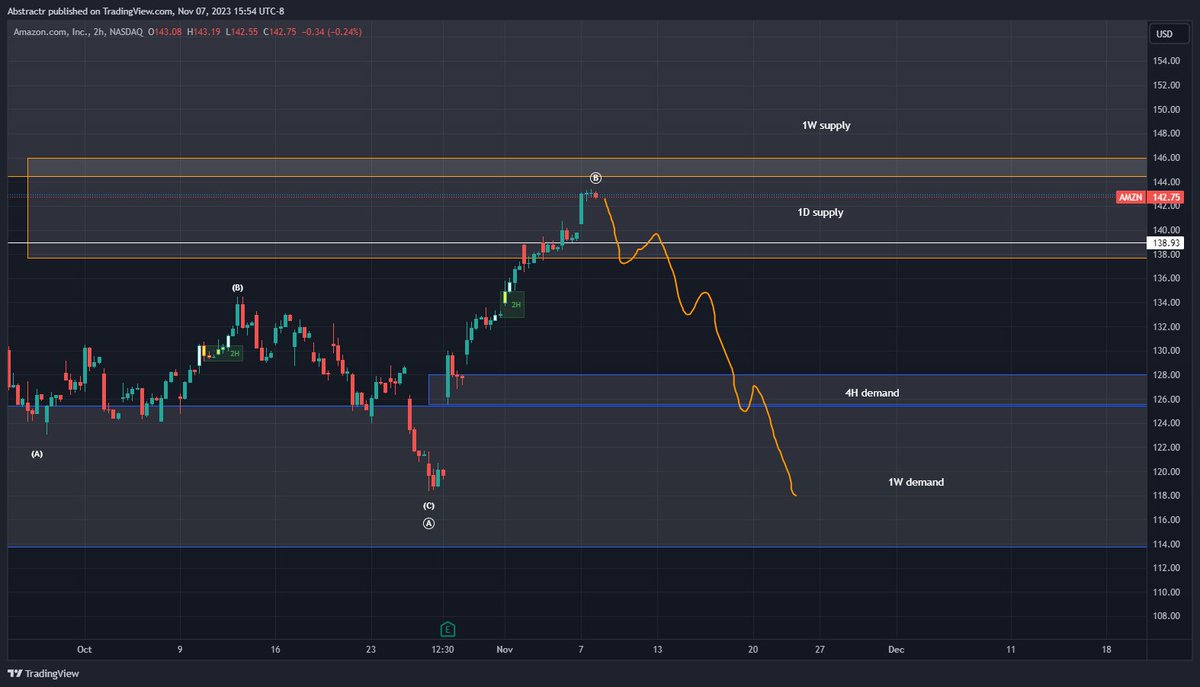
Task: Select the (B) wave label in parentheses
Action: point(238,288)
